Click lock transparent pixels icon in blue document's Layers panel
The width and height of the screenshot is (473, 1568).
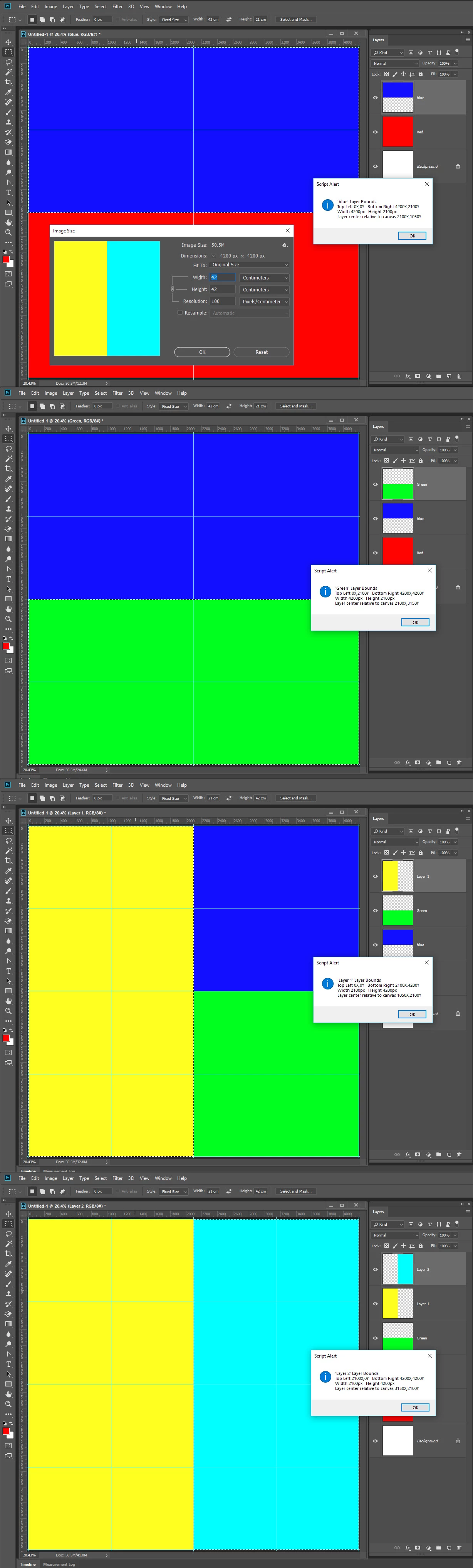tap(386, 74)
